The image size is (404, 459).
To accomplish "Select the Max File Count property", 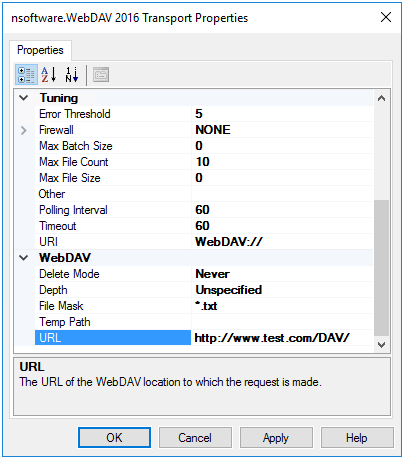I will 113,162.
